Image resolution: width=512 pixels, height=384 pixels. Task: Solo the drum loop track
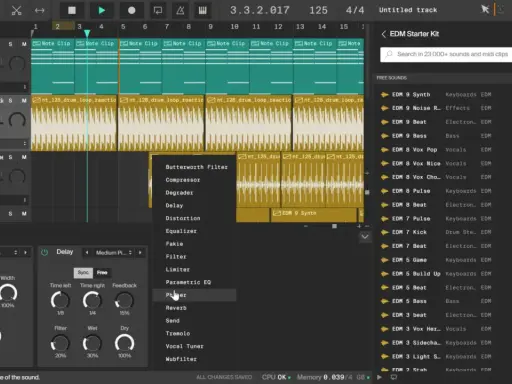tap(10, 100)
